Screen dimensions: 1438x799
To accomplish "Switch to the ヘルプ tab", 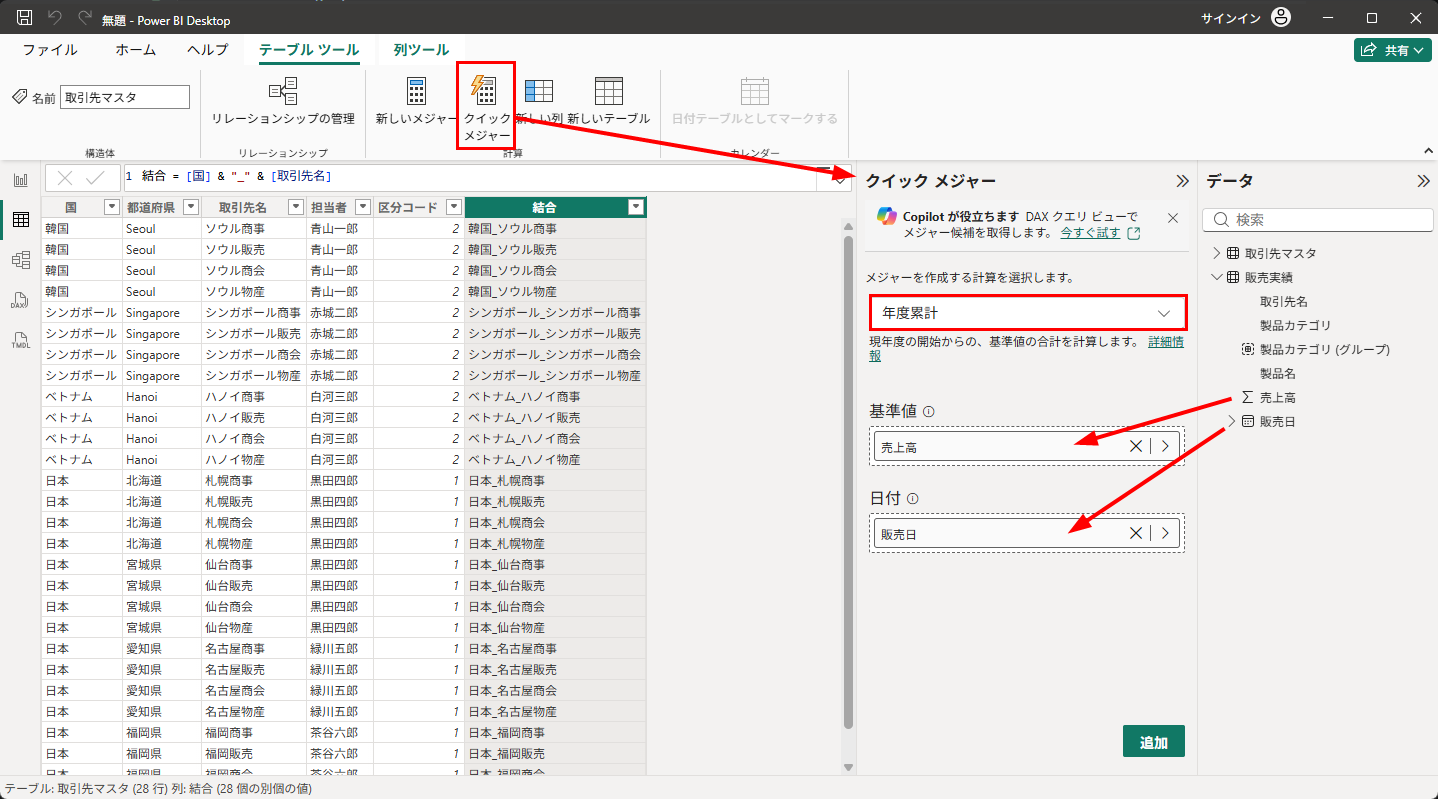I will pyautogui.click(x=208, y=50).
